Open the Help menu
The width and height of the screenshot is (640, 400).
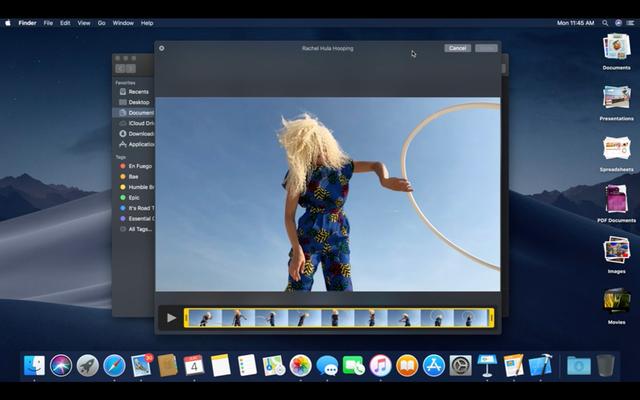click(147, 23)
